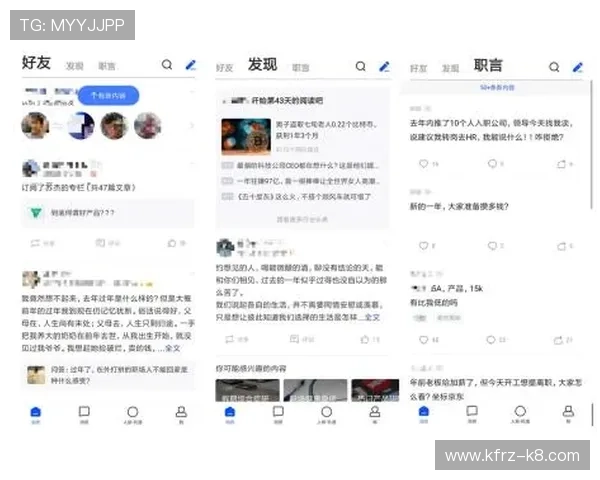Open search in the 发现 screen
The image size is (600, 480).
pyautogui.click(x=360, y=66)
